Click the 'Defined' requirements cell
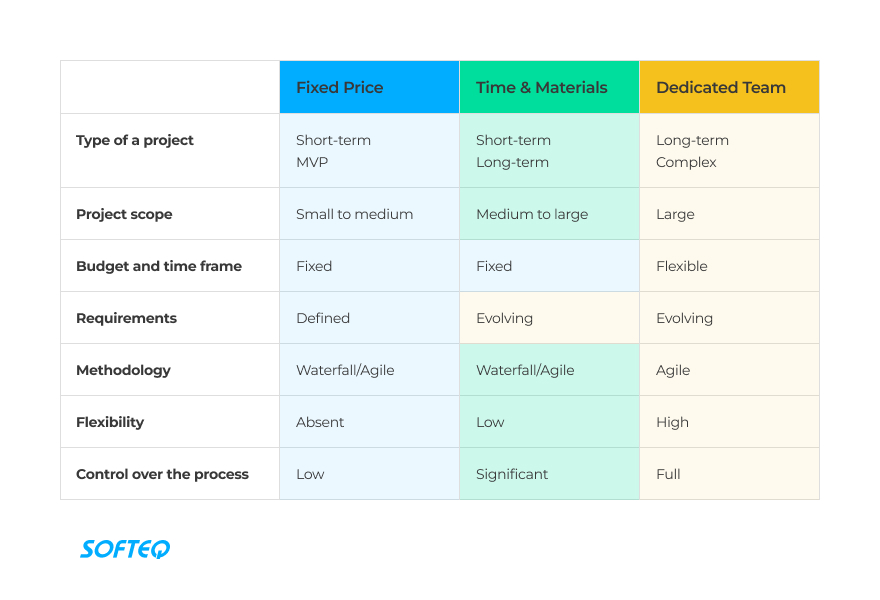880x600 pixels. coord(323,318)
